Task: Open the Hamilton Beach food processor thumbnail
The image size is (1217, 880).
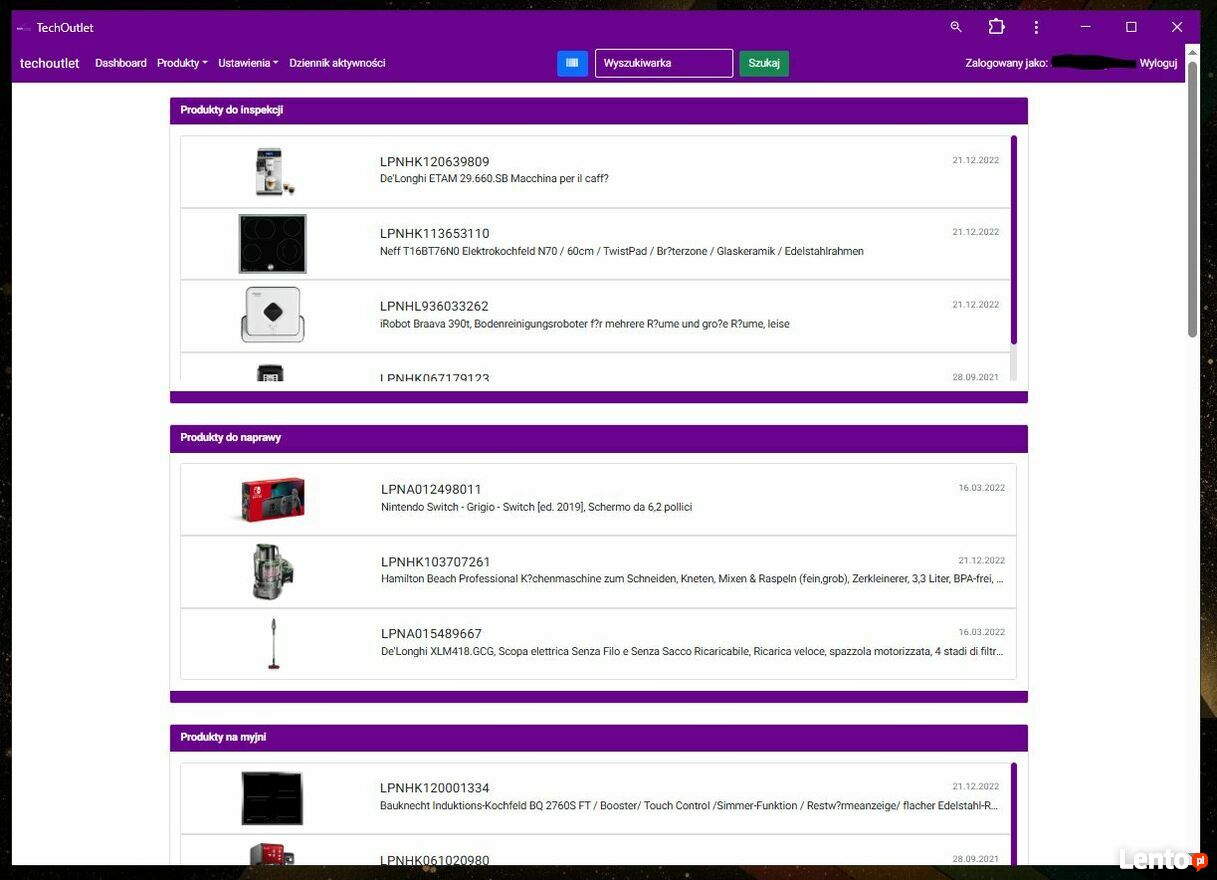Action: tap(273, 571)
